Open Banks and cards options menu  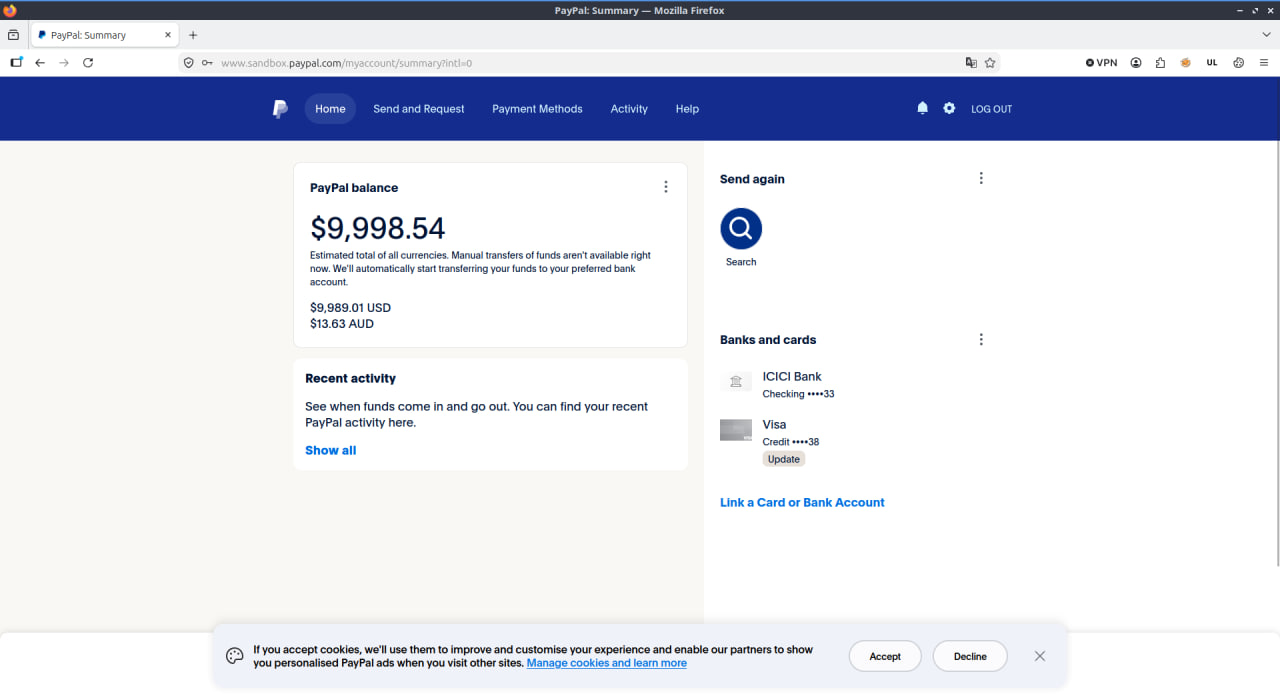point(981,339)
